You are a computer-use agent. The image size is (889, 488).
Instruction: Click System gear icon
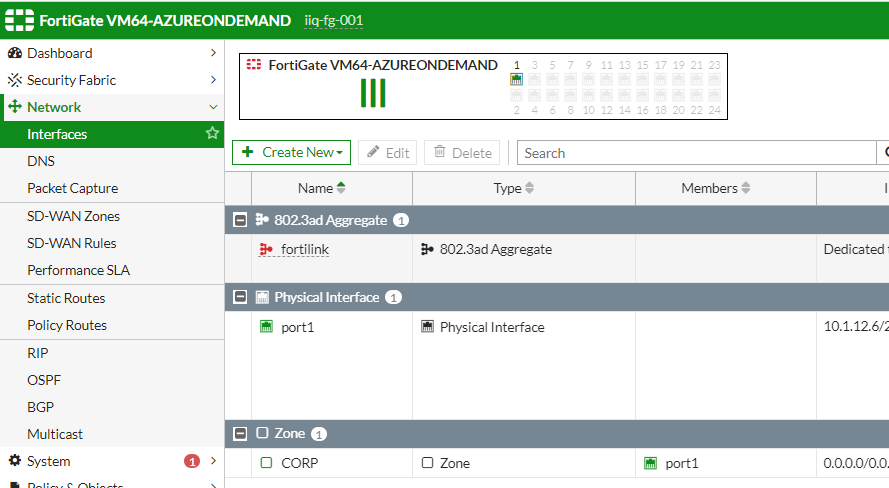tap(15, 460)
